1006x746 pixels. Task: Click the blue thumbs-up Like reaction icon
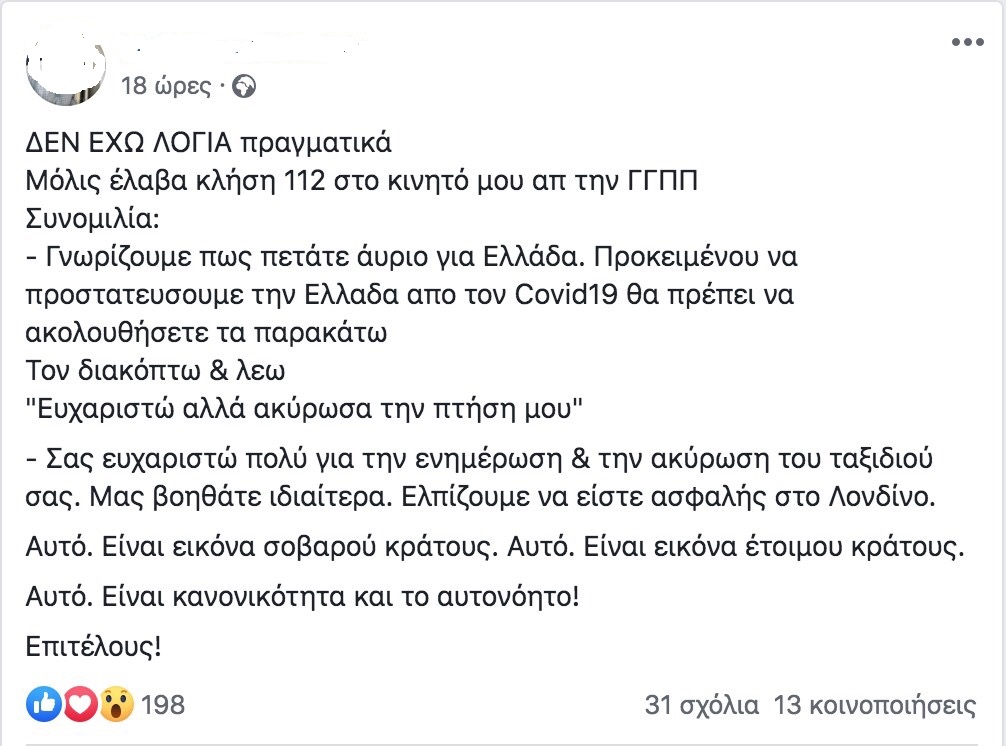(43, 704)
